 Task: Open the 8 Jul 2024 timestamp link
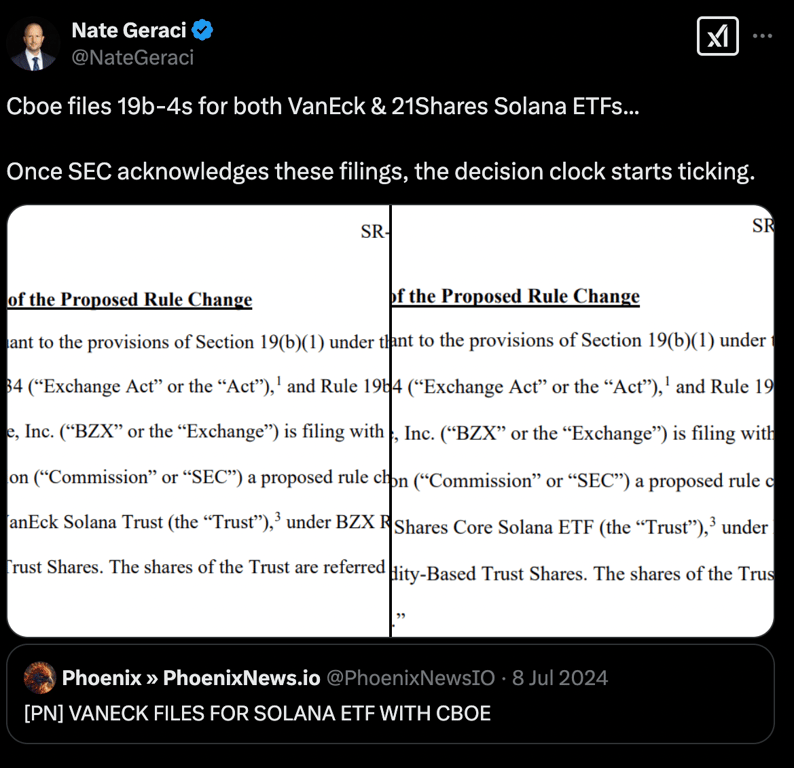coord(561,678)
